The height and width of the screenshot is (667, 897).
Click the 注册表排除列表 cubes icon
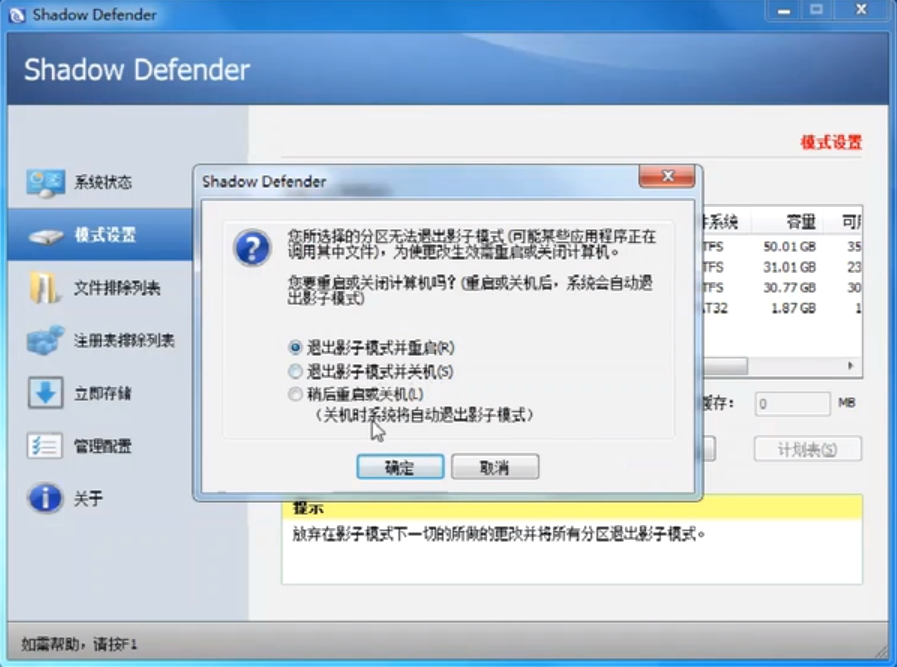coord(45,340)
